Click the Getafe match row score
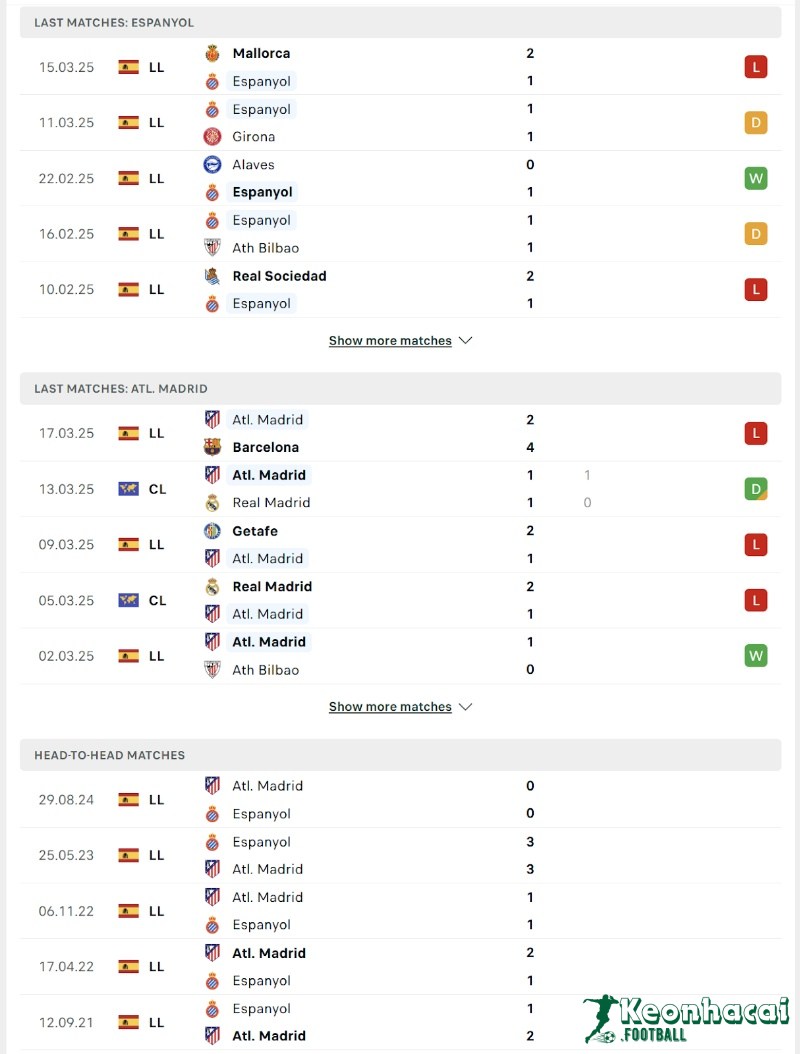800x1054 pixels. point(529,531)
